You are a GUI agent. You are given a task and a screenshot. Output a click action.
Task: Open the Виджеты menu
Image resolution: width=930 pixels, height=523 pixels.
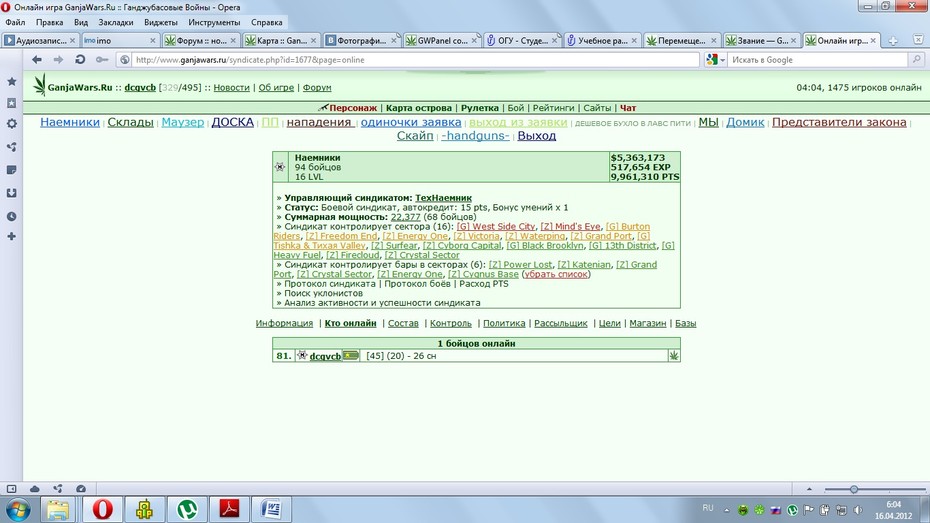click(161, 22)
